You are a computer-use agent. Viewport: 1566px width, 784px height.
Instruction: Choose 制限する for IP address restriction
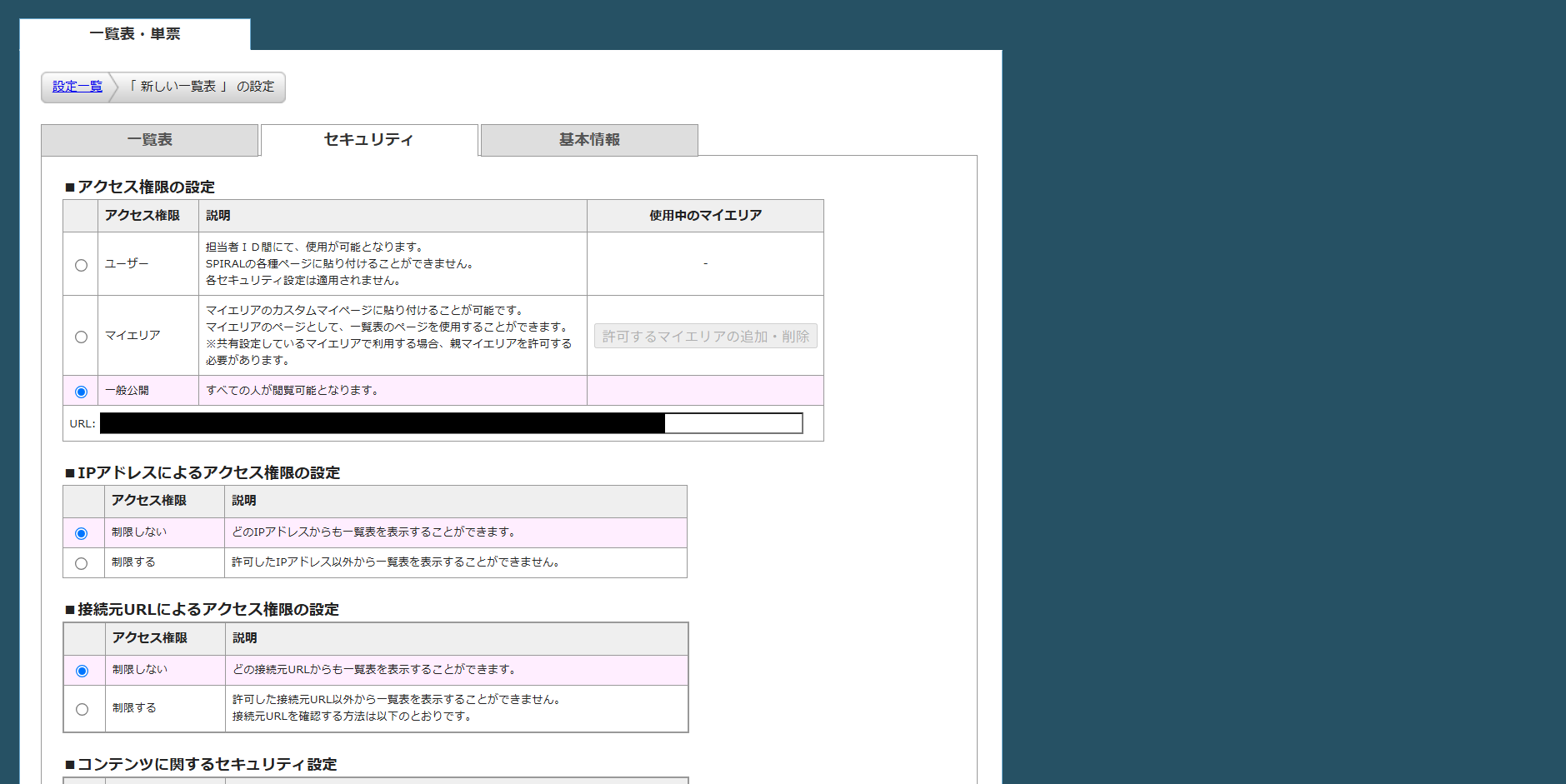point(81,563)
